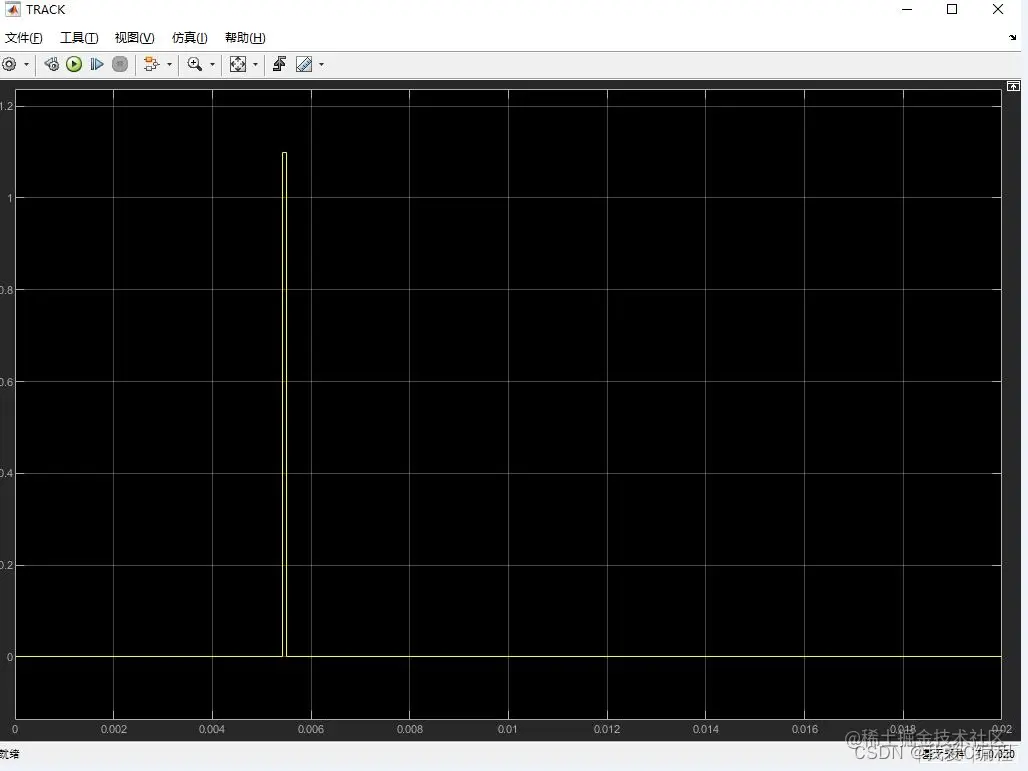Image resolution: width=1028 pixels, height=771 pixels.
Task: Open the 仿真(I) menu
Action: point(189,38)
